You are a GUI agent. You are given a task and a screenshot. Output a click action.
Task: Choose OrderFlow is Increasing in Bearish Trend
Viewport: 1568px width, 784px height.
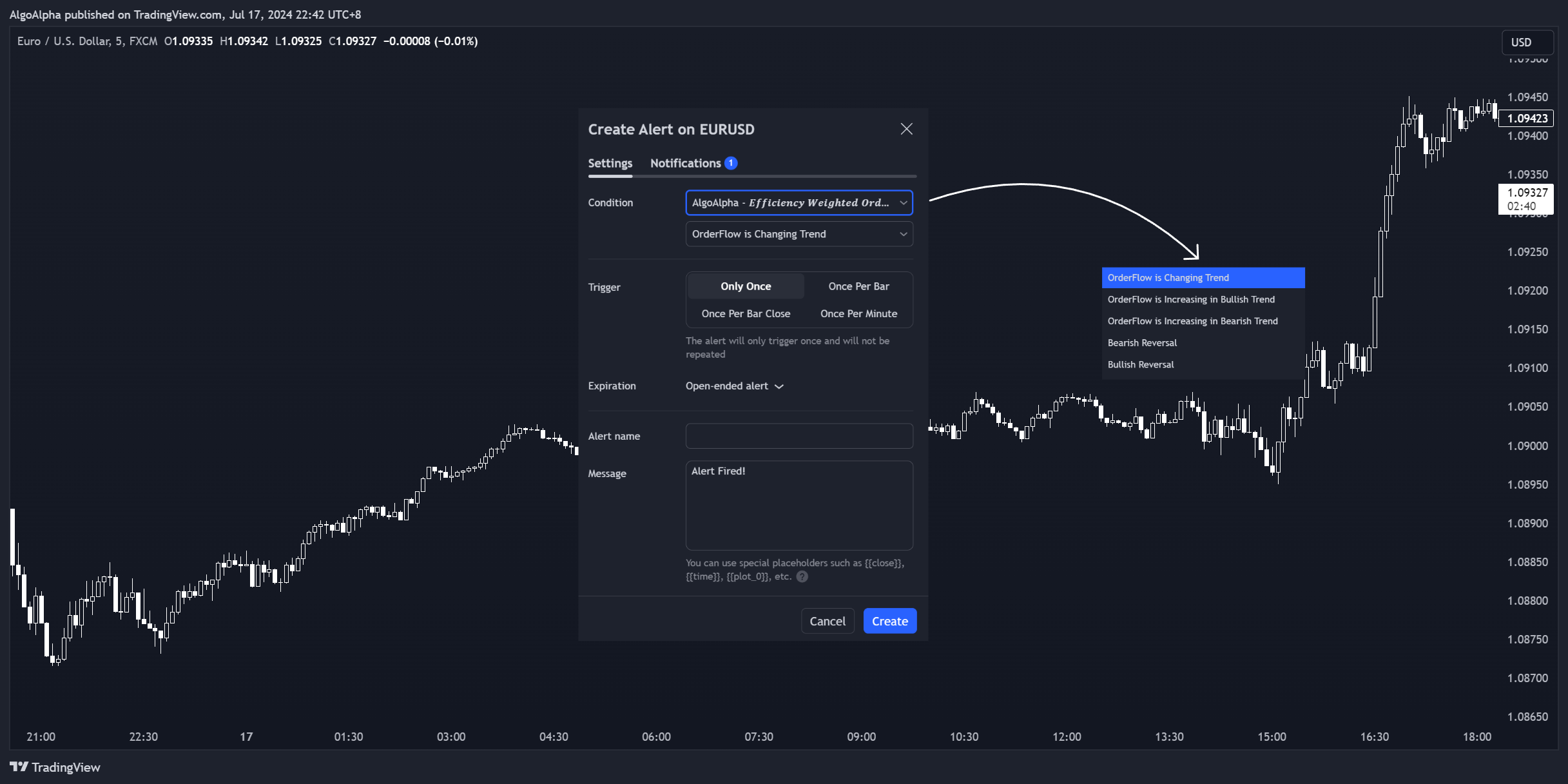tap(1203, 321)
